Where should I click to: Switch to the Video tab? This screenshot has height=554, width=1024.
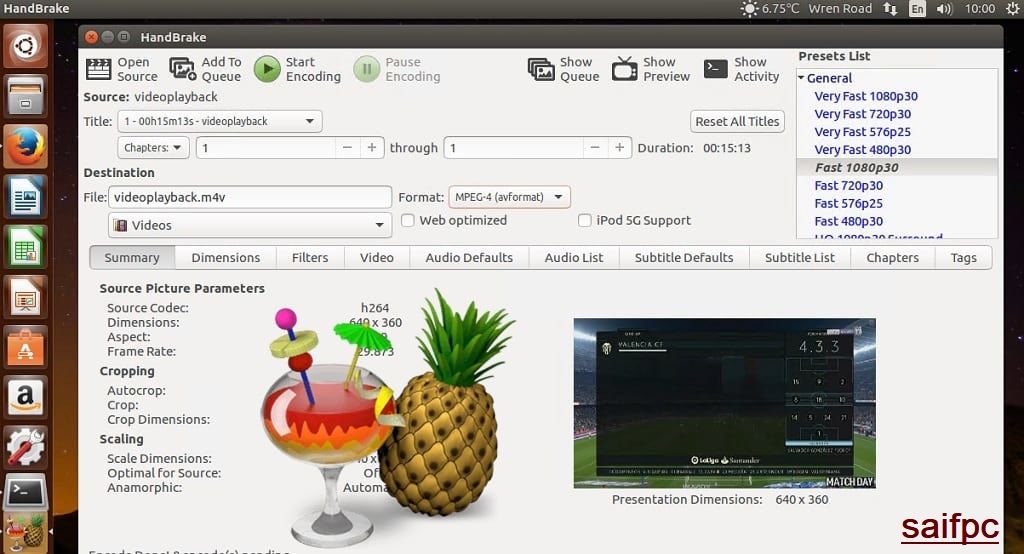[377, 257]
